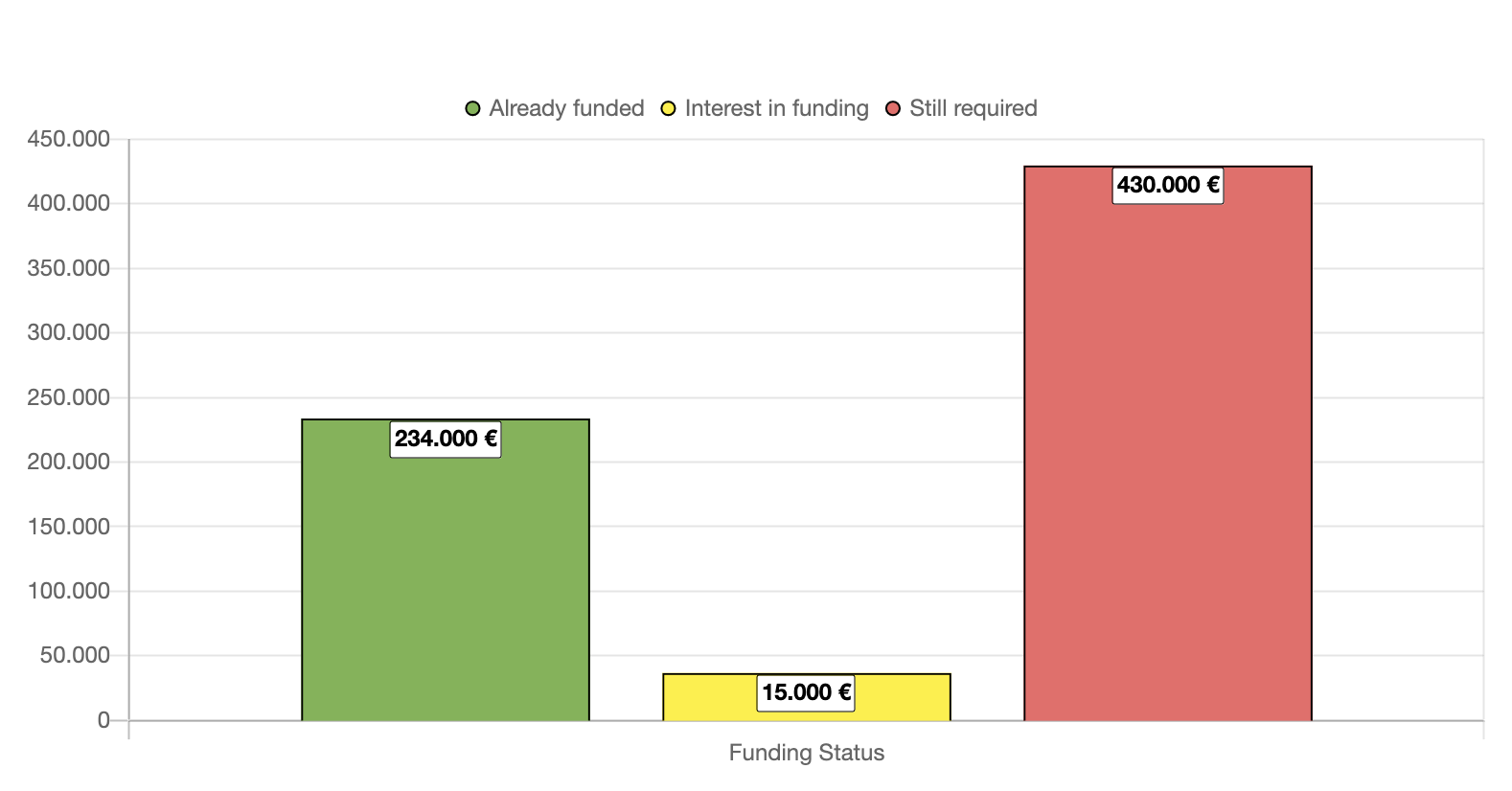The height and width of the screenshot is (791, 1512).
Task: Click the green Already funded legend marker
Action: coord(472,109)
